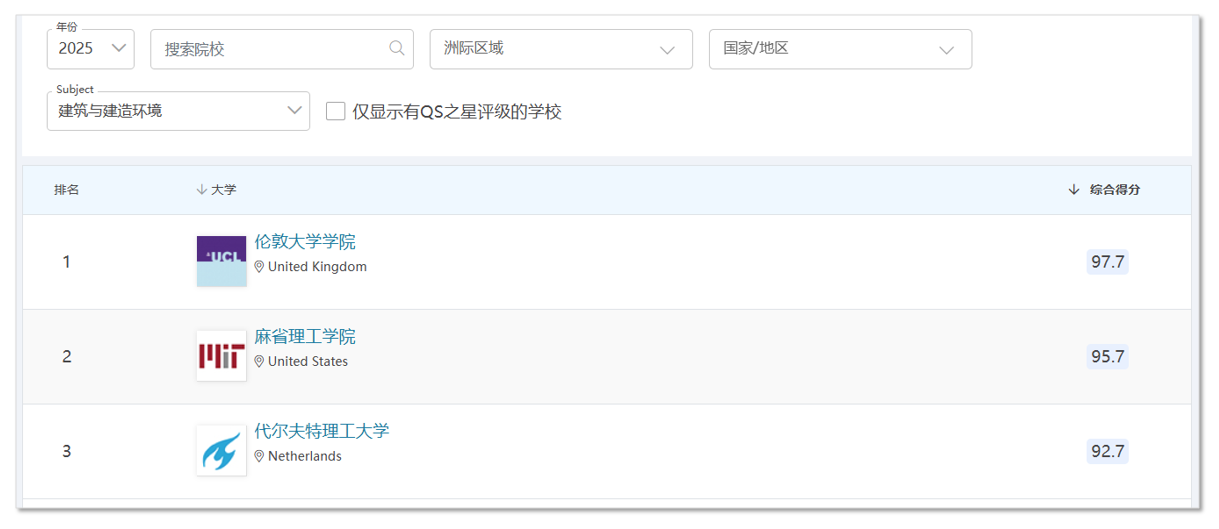This screenshot has width=1219, height=529.
Task: Click the sort arrow beside 综合得分
Action: (1074, 190)
